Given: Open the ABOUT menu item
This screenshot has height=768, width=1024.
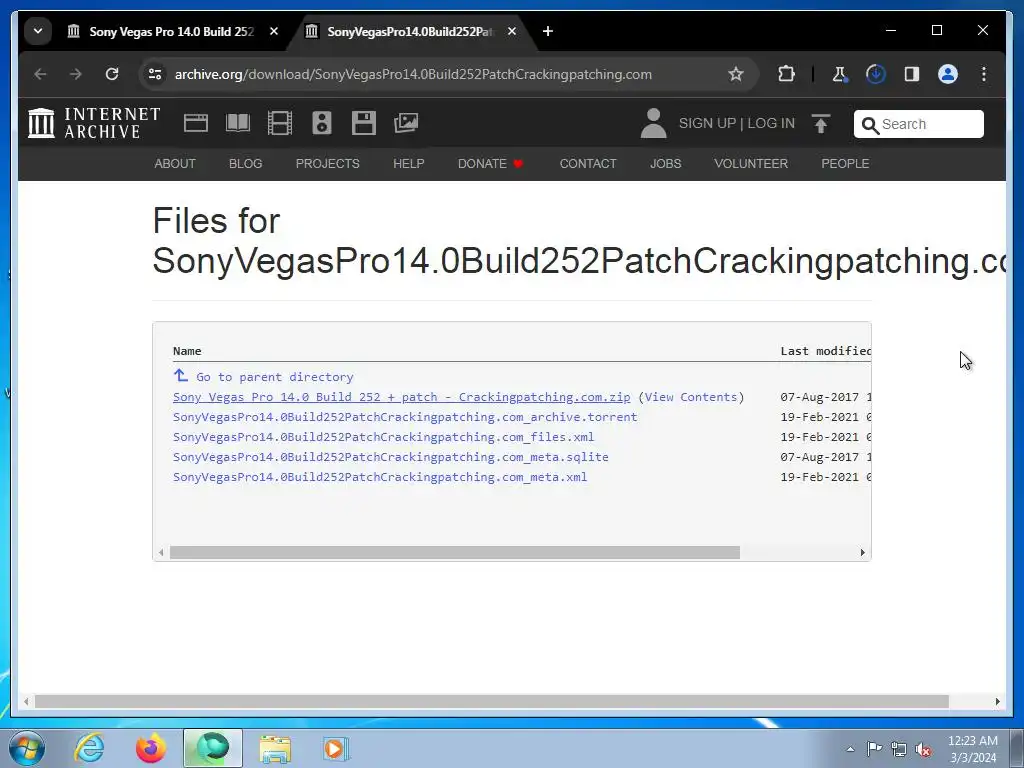Looking at the screenshot, I should 175,164.
